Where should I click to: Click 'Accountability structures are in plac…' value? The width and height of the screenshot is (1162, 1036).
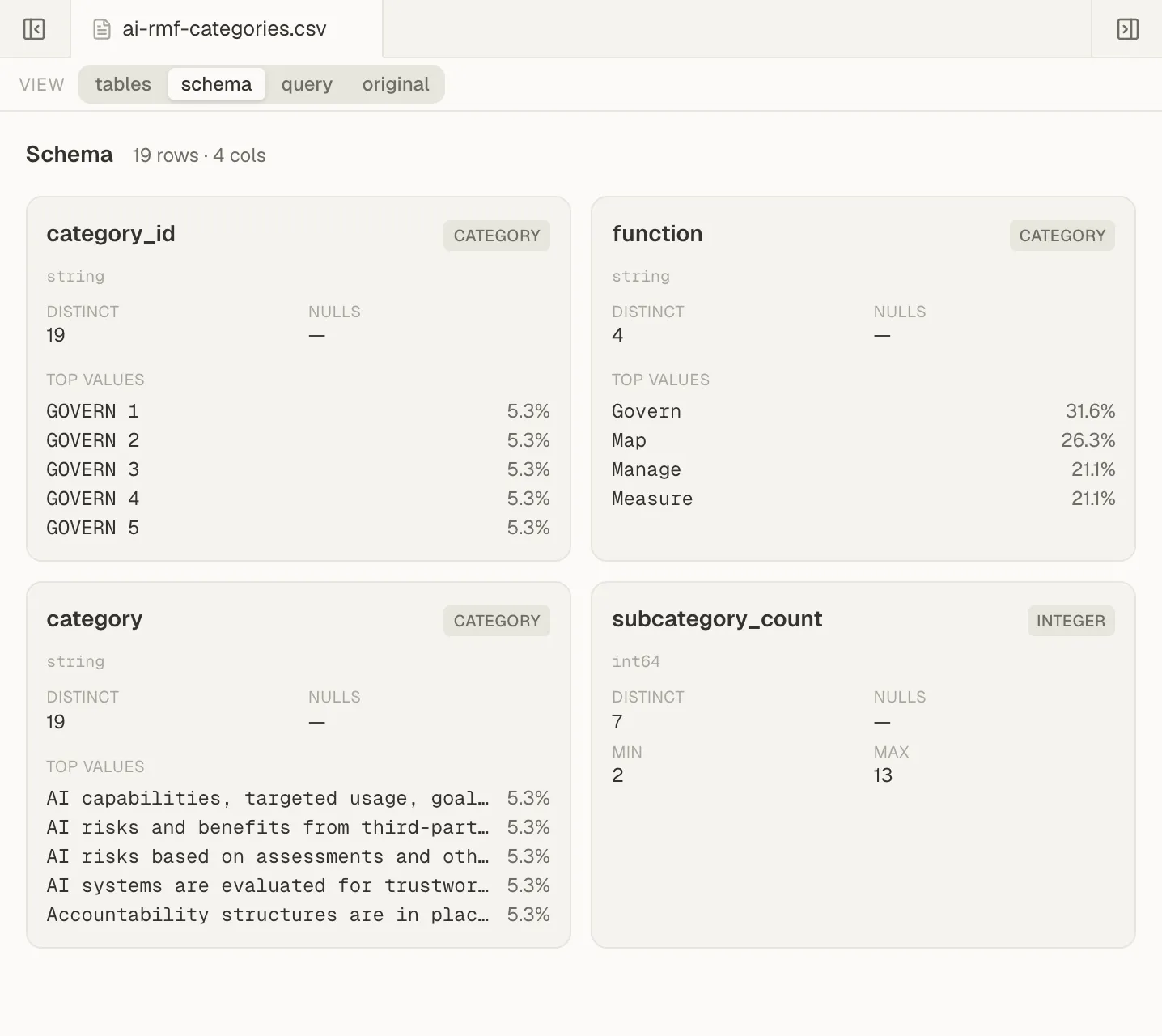click(x=267, y=915)
